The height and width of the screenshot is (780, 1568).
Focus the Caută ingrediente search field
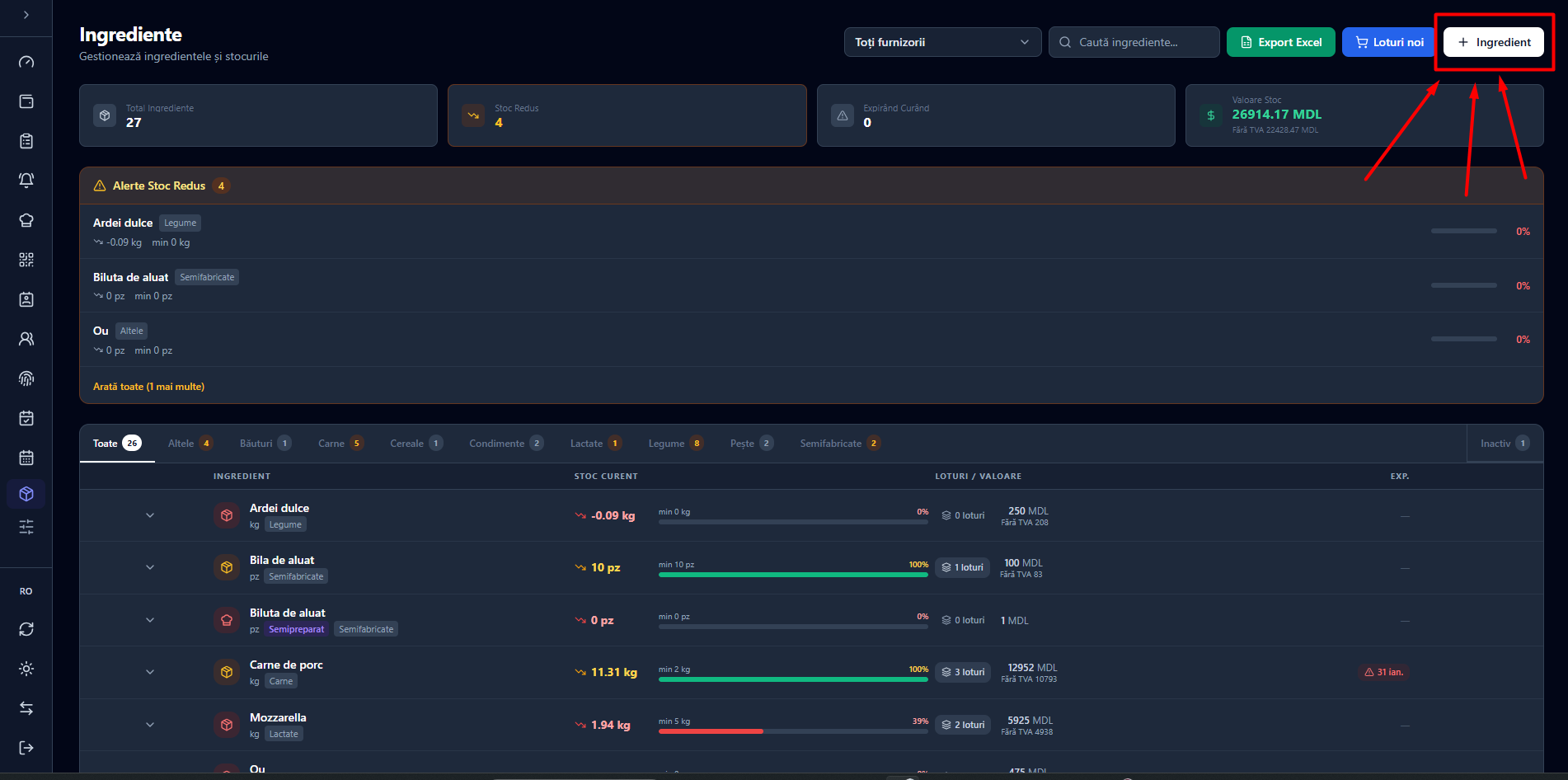tap(1134, 42)
